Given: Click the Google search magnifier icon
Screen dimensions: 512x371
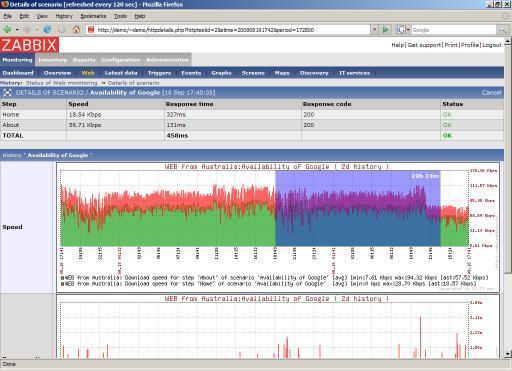Looking at the screenshot, I should (502, 30).
